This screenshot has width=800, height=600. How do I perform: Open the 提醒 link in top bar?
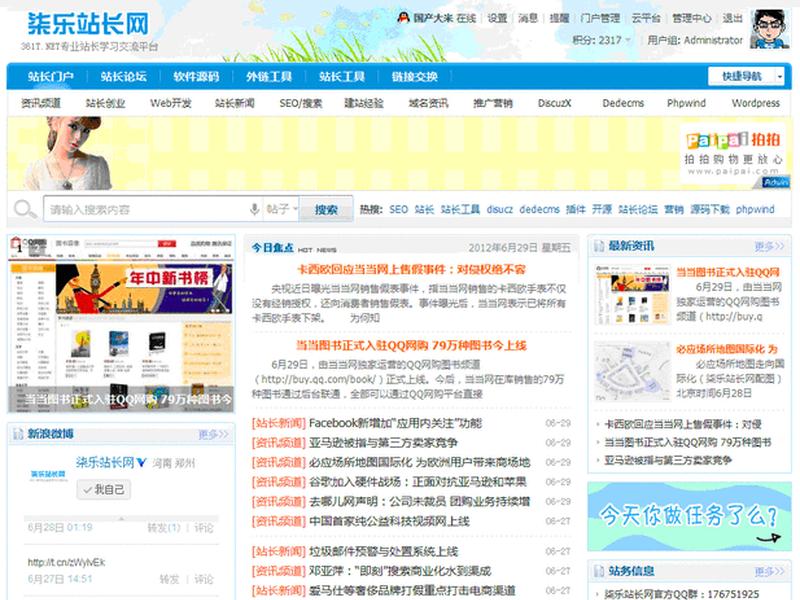559,18
